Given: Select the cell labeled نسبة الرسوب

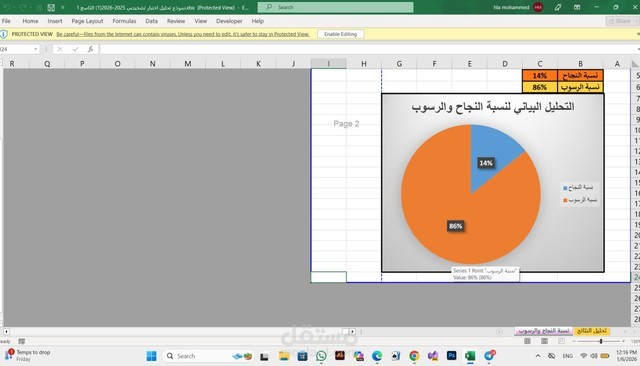Looking at the screenshot, I should pos(580,87).
